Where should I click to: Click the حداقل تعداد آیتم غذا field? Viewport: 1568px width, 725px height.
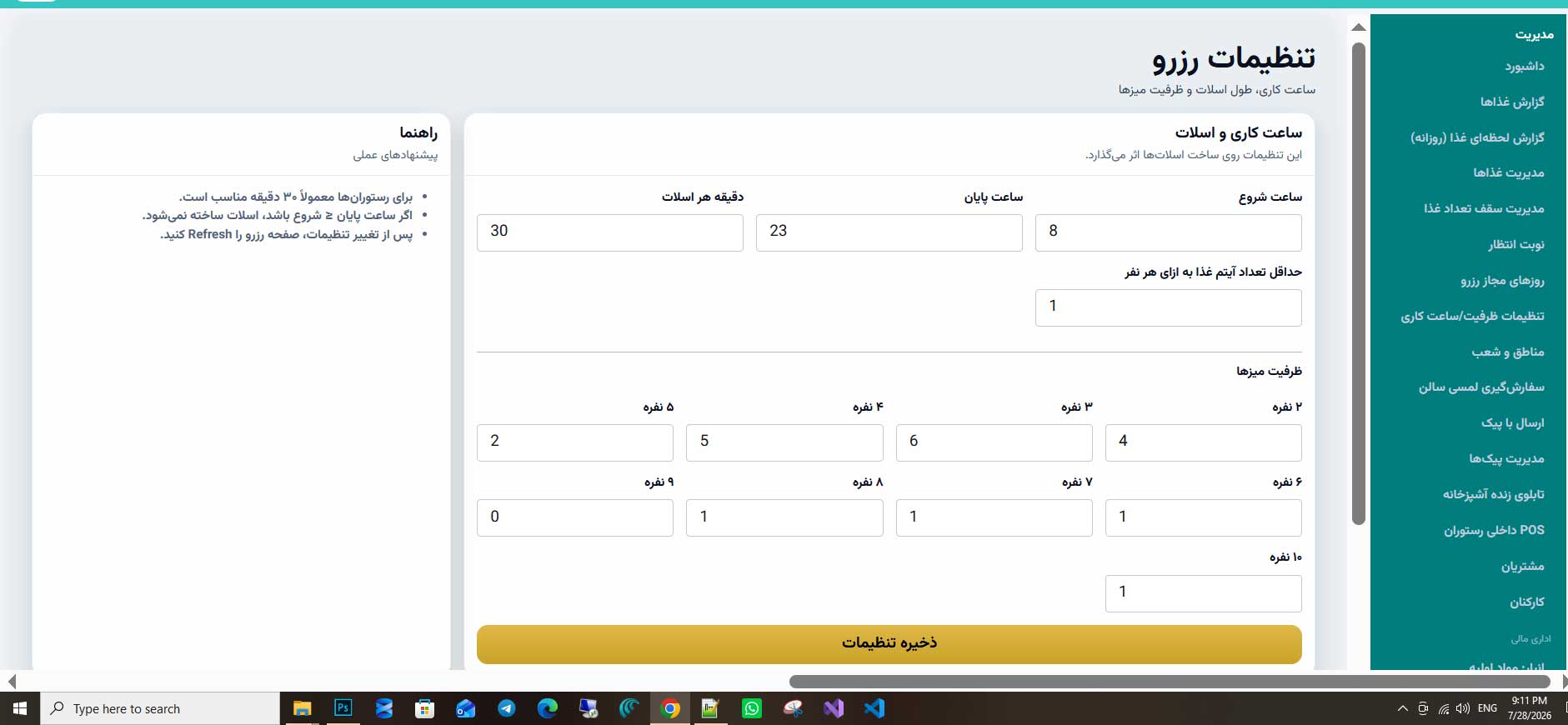(1168, 307)
